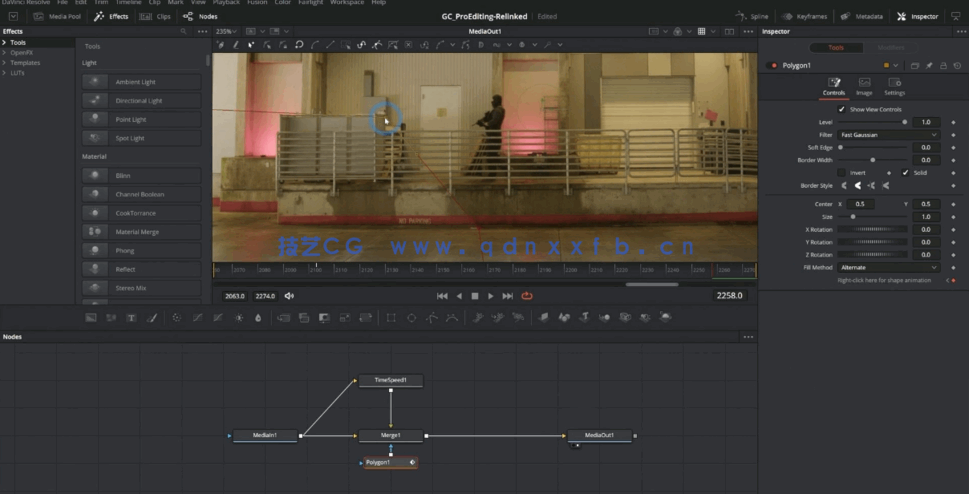The image size is (969, 494).
Task: Adjust the Border Width slider
Action: (873, 160)
